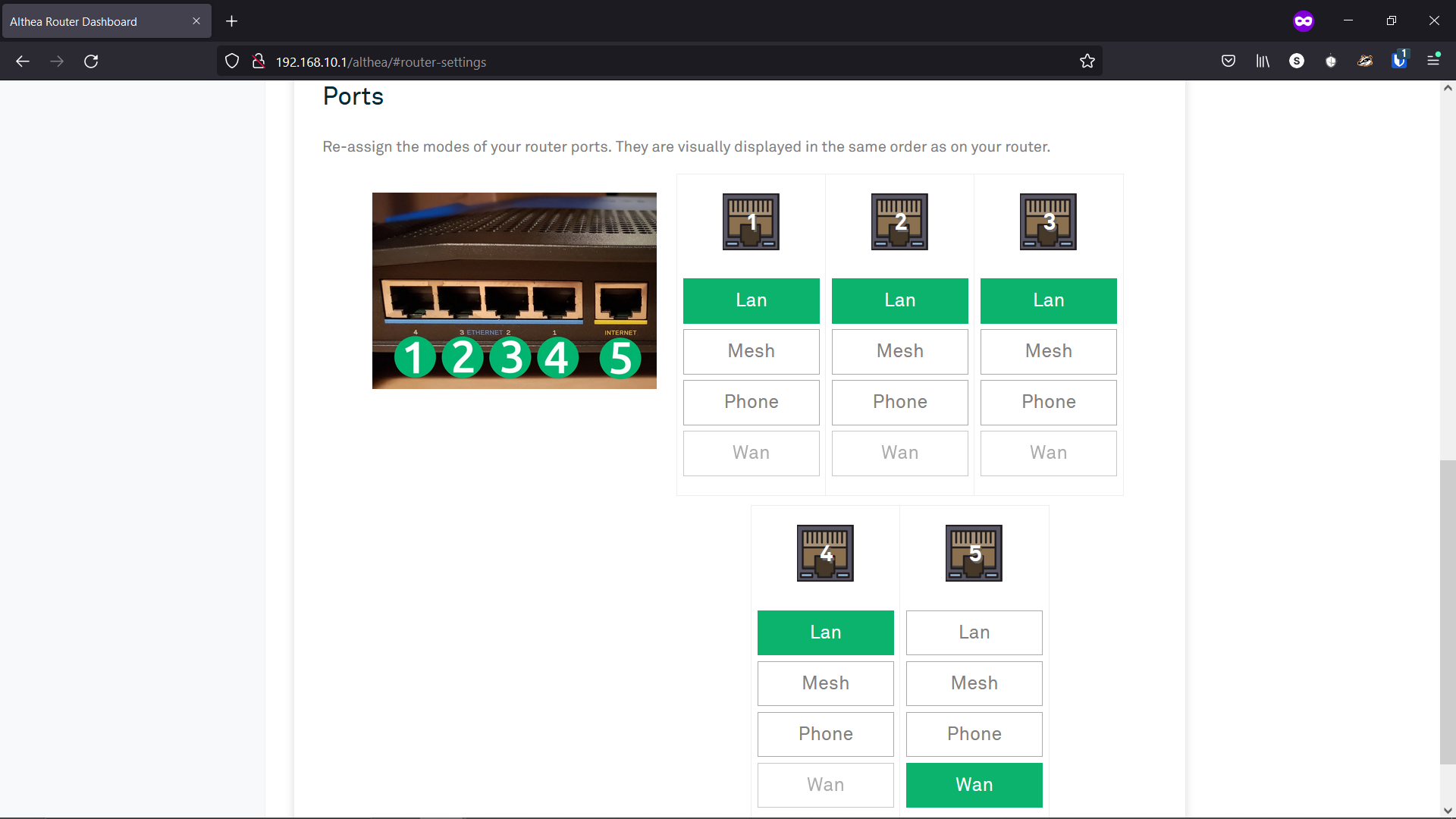
Task: Set port 3 to Mesh mode
Action: click(1048, 352)
